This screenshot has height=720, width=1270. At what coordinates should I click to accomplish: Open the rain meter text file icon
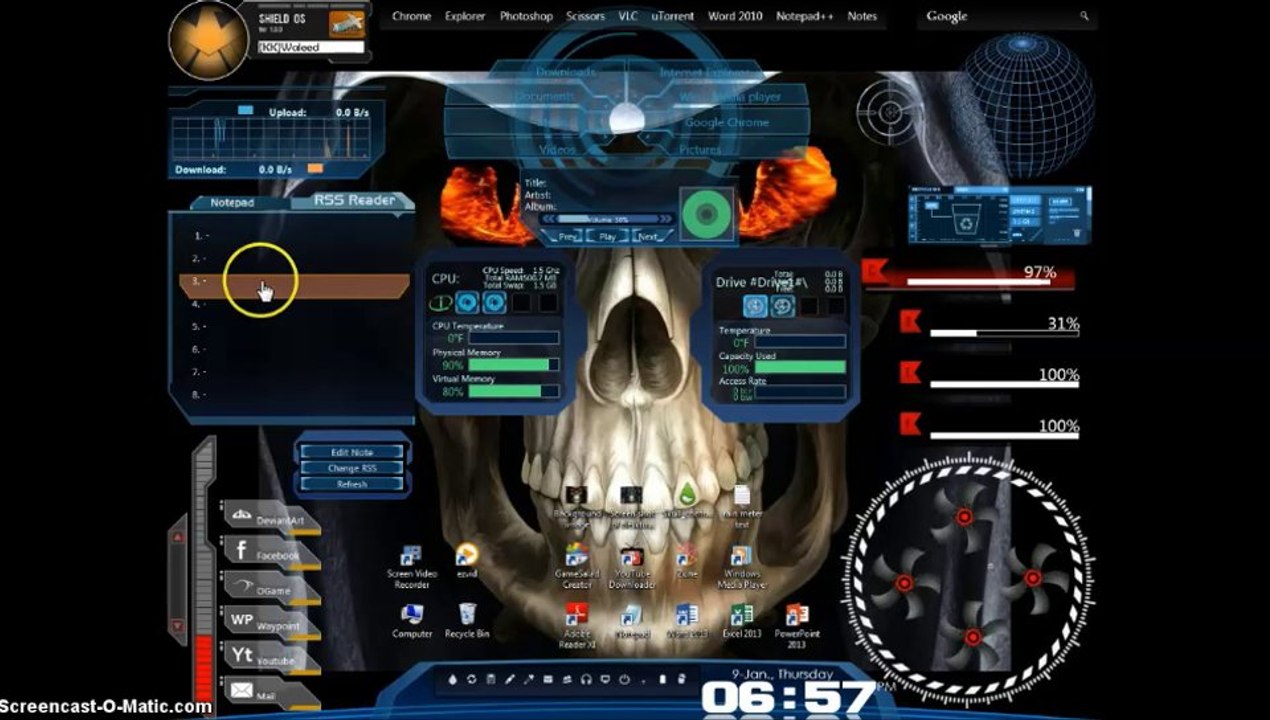(742, 506)
